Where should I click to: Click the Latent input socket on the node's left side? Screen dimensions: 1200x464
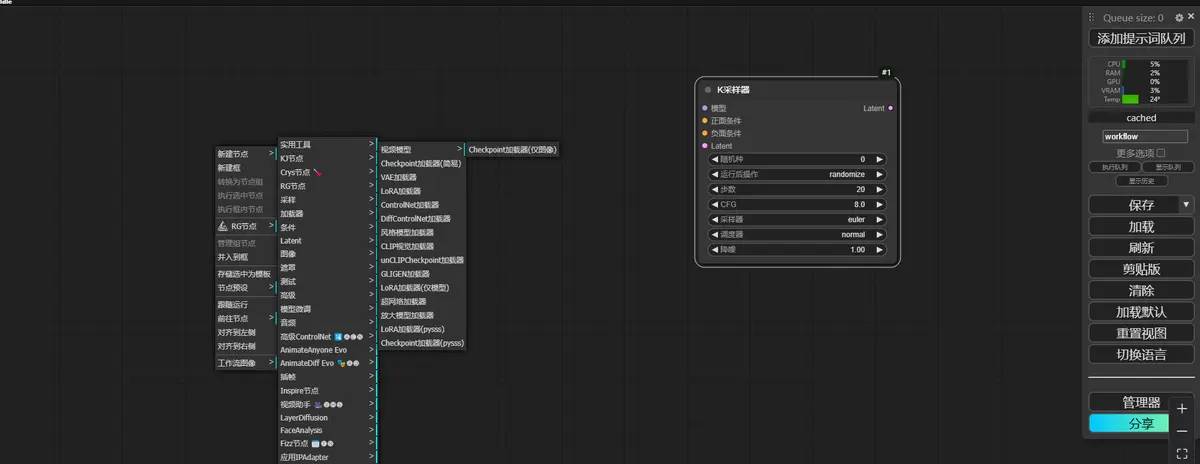pos(704,146)
